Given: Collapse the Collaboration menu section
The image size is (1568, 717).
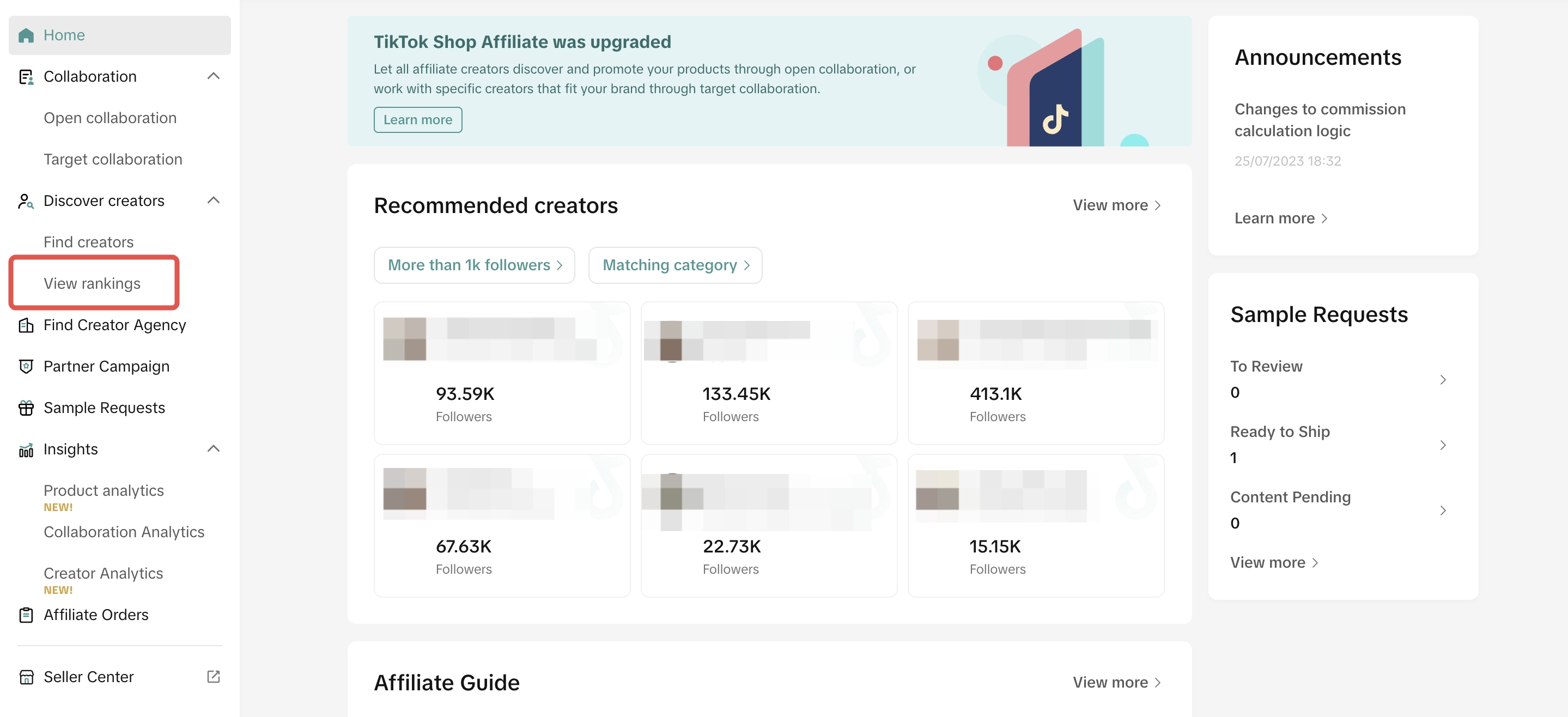Looking at the screenshot, I should [x=213, y=76].
